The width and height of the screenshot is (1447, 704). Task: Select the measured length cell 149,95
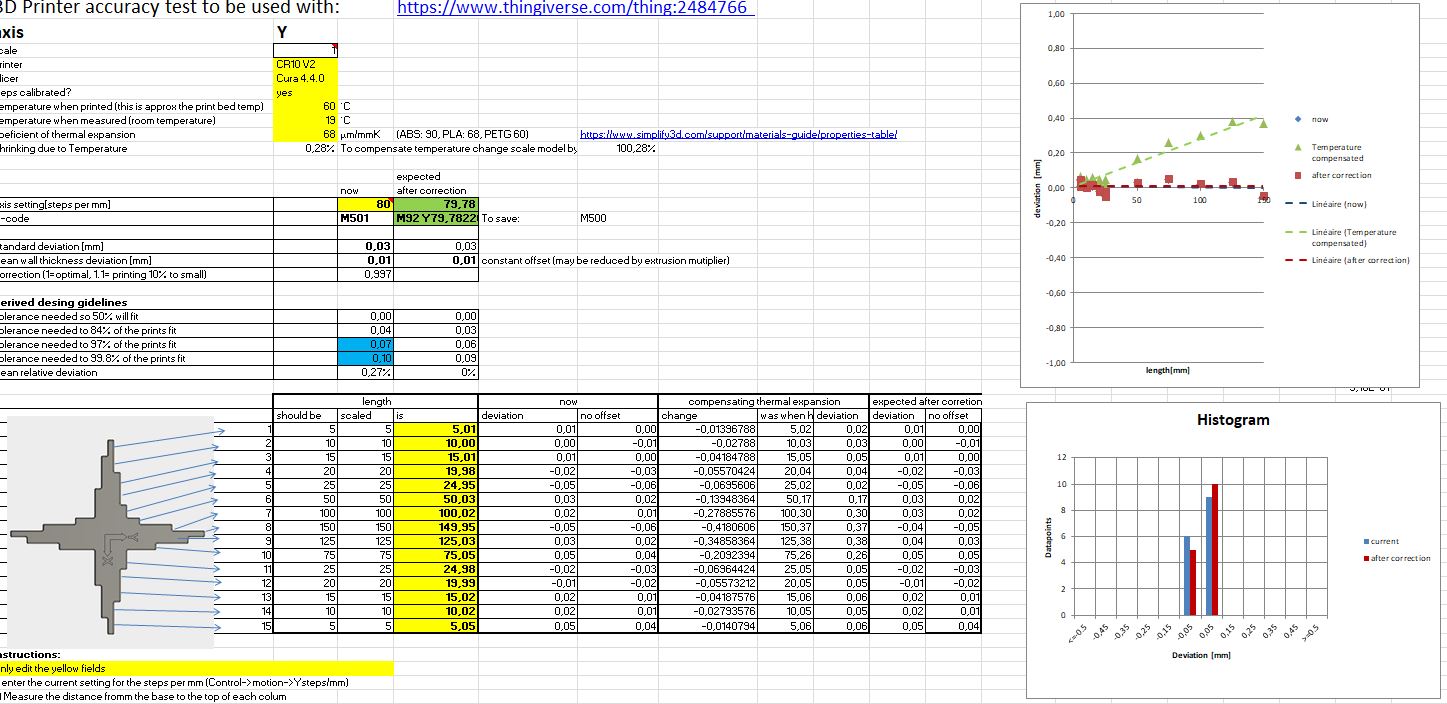tap(437, 527)
